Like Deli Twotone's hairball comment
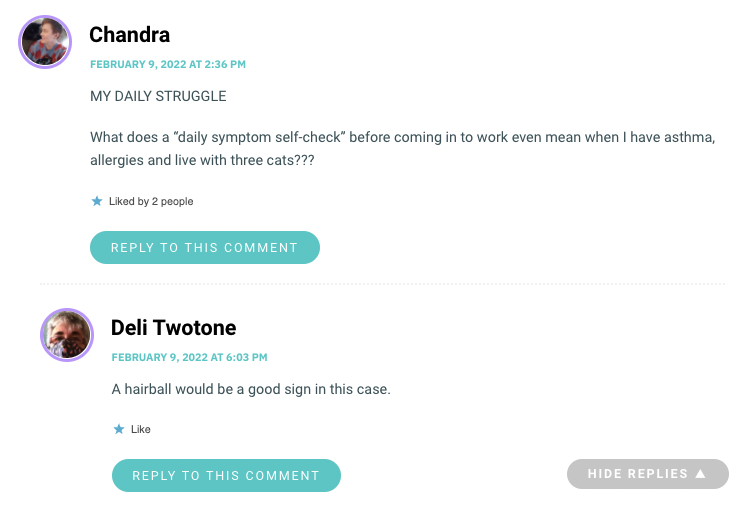The height and width of the screenshot is (506, 746). point(141,429)
